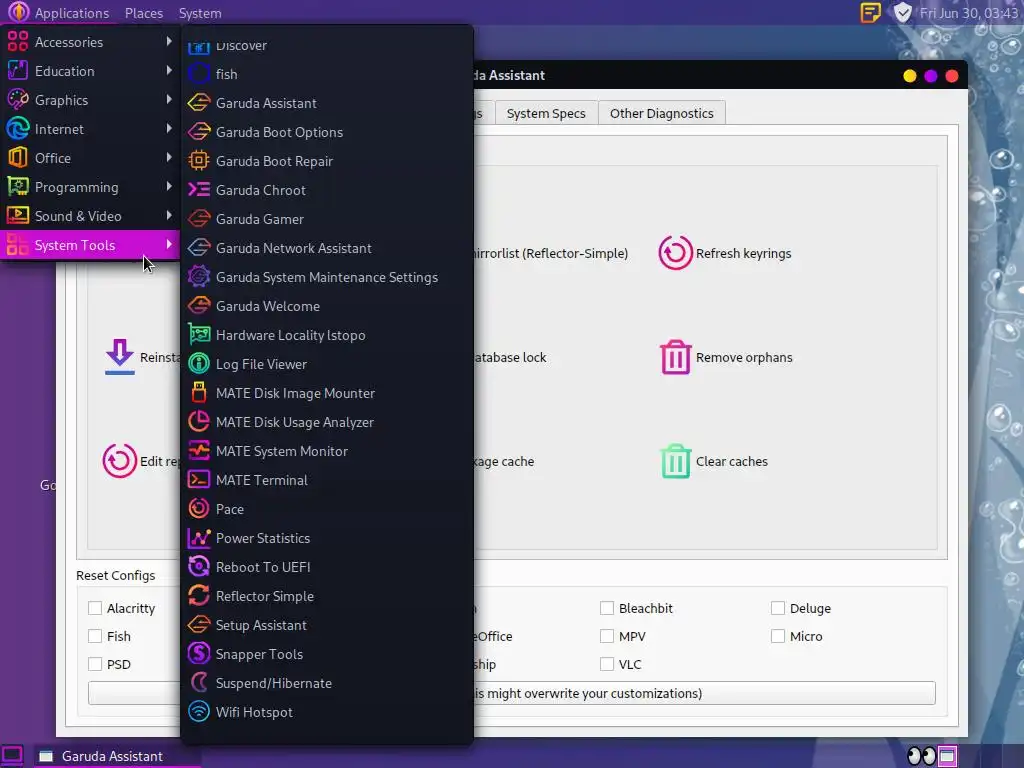The width and height of the screenshot is (1024, 768).
Task: Switch to the Other Diagnostics tab
Action: click(x=662, y=113)
